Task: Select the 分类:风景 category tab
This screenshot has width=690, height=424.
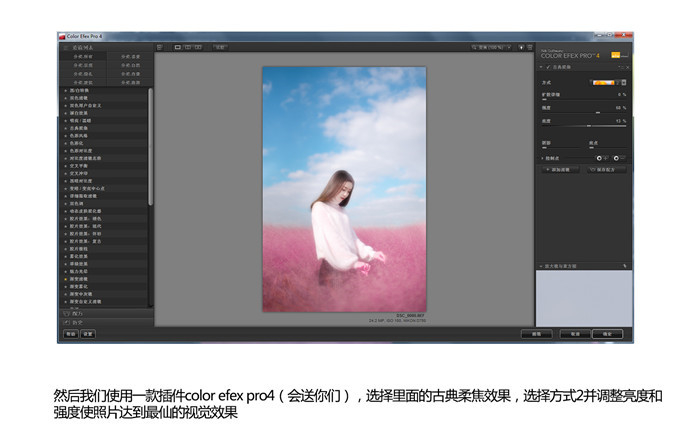Action: 83,65
